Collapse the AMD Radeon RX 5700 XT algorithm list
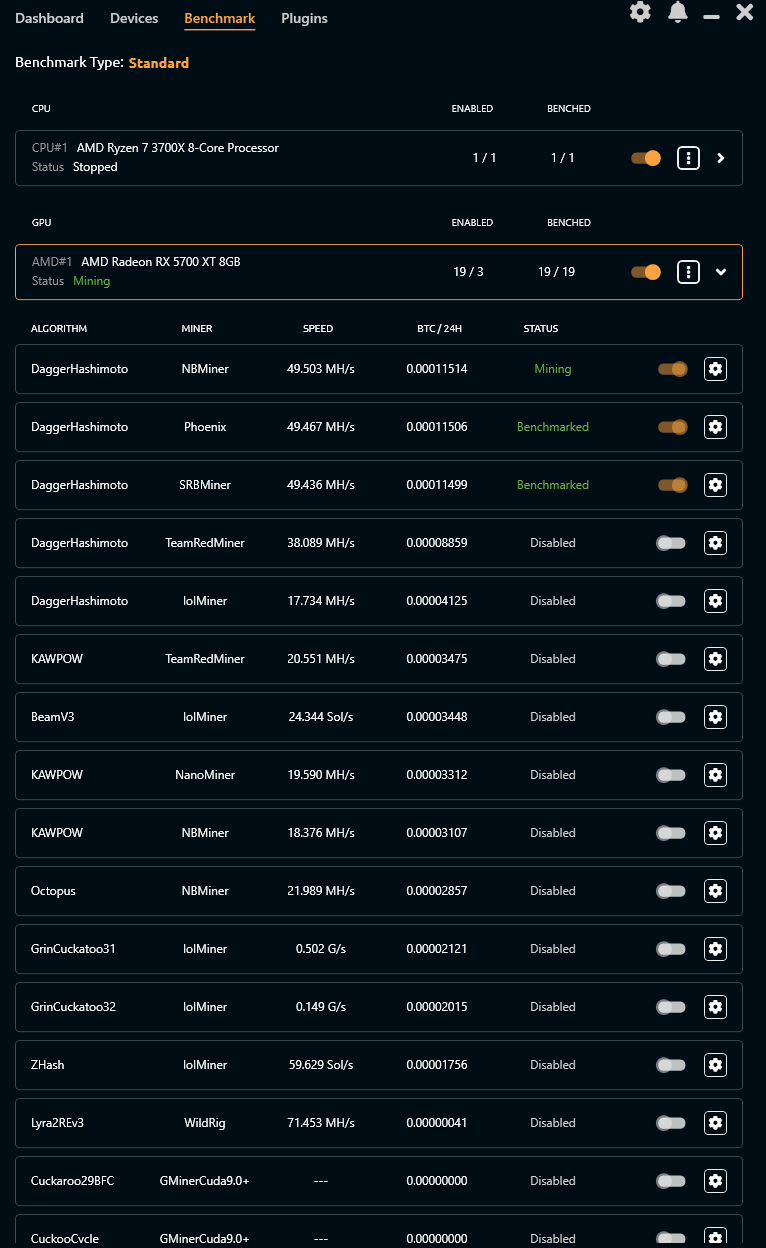 [721, 272]
